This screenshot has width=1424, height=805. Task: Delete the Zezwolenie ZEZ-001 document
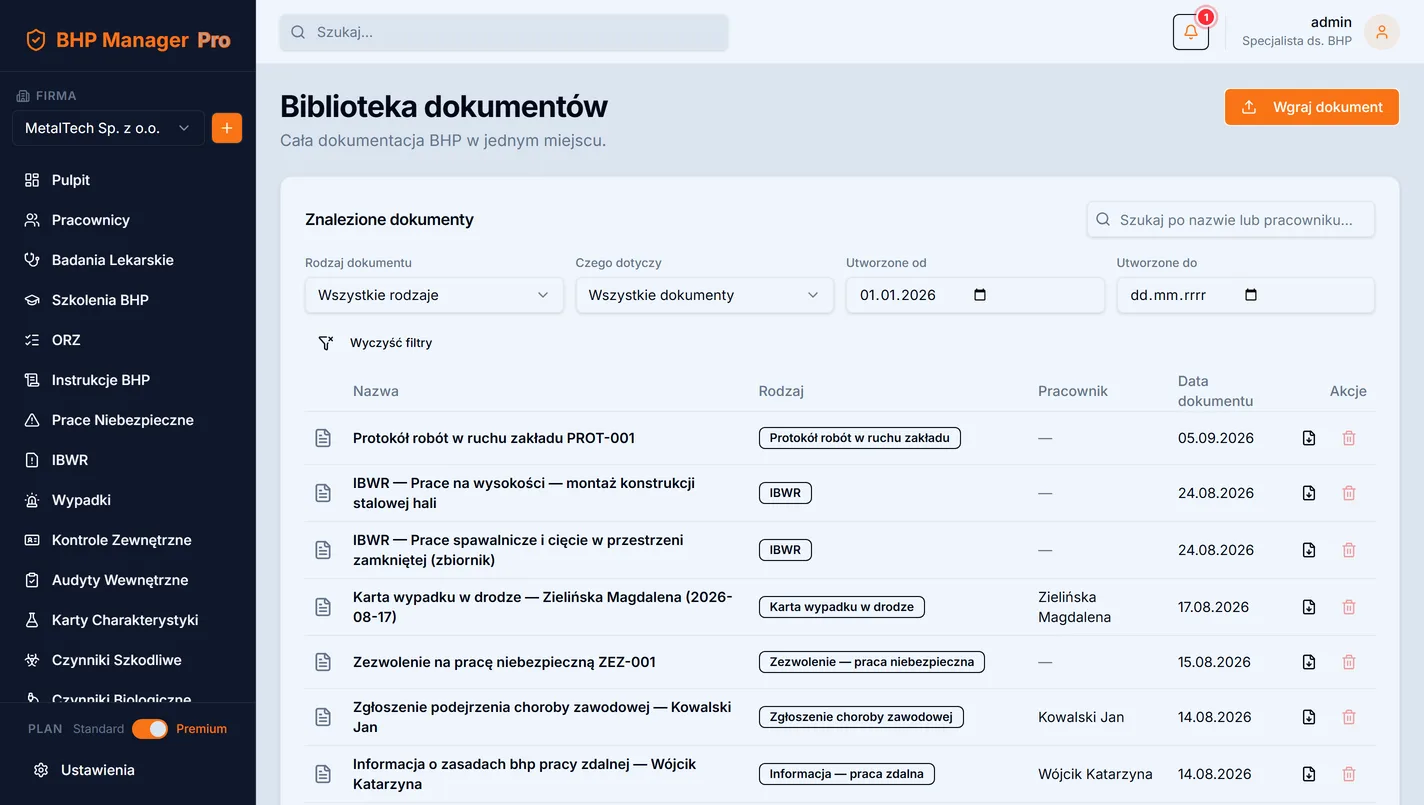(1349, 662)
